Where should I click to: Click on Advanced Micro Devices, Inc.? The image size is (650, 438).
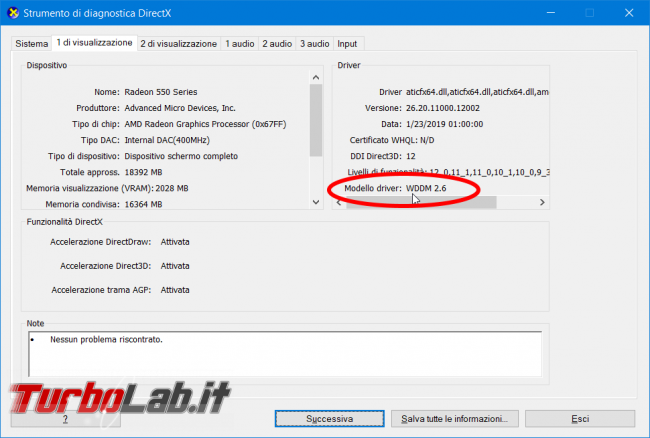(x=180, y=108)
